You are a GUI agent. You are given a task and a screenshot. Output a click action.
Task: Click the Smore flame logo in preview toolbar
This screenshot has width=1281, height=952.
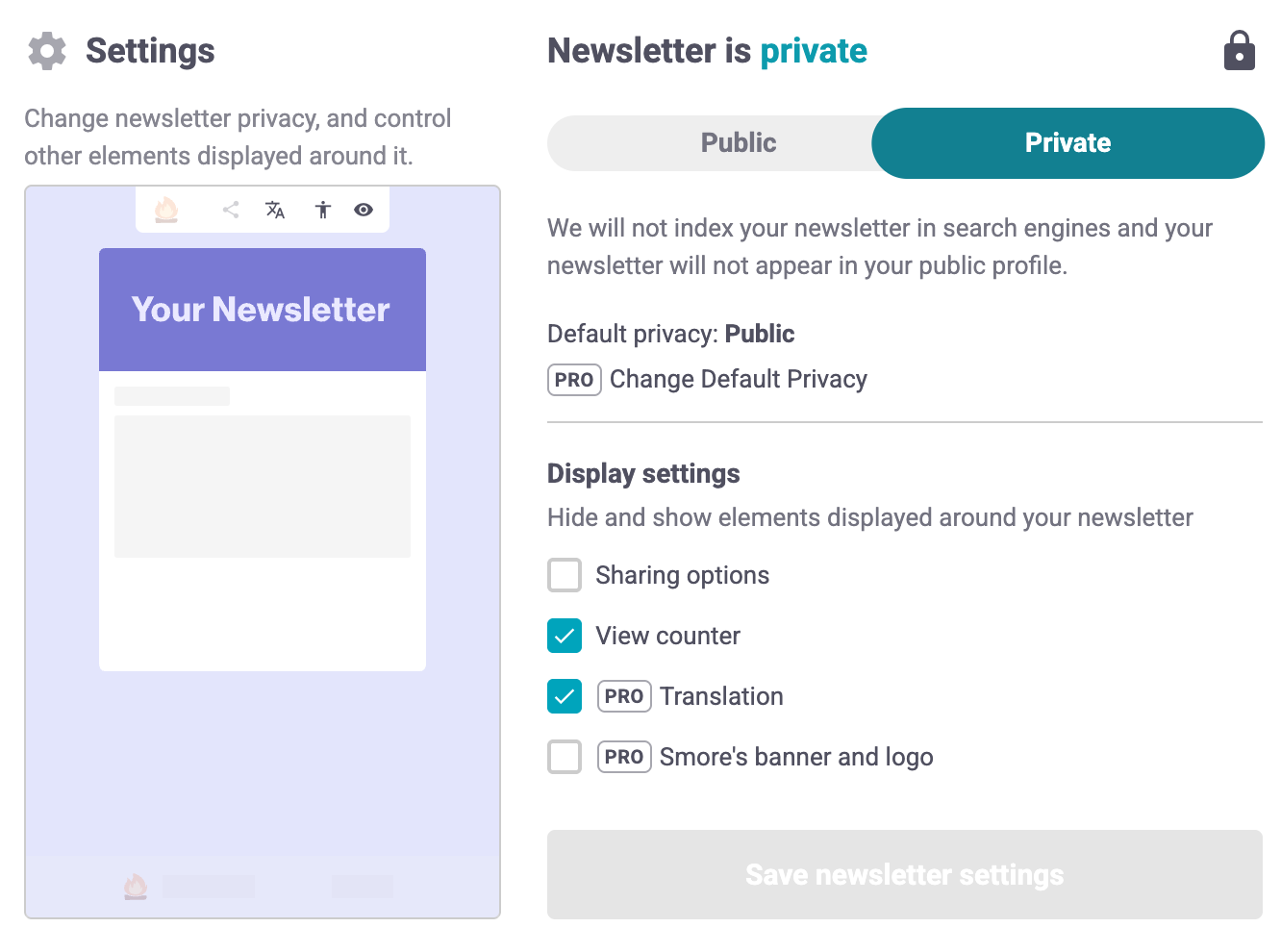166,210
